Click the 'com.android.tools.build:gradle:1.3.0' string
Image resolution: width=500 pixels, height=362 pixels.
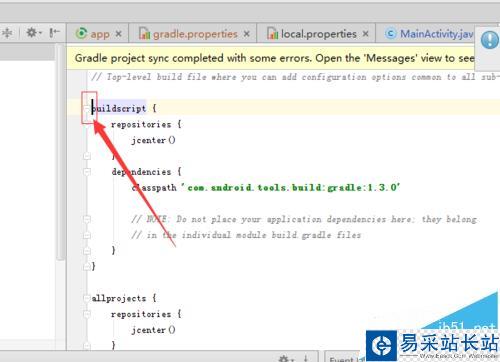[290, 187]
